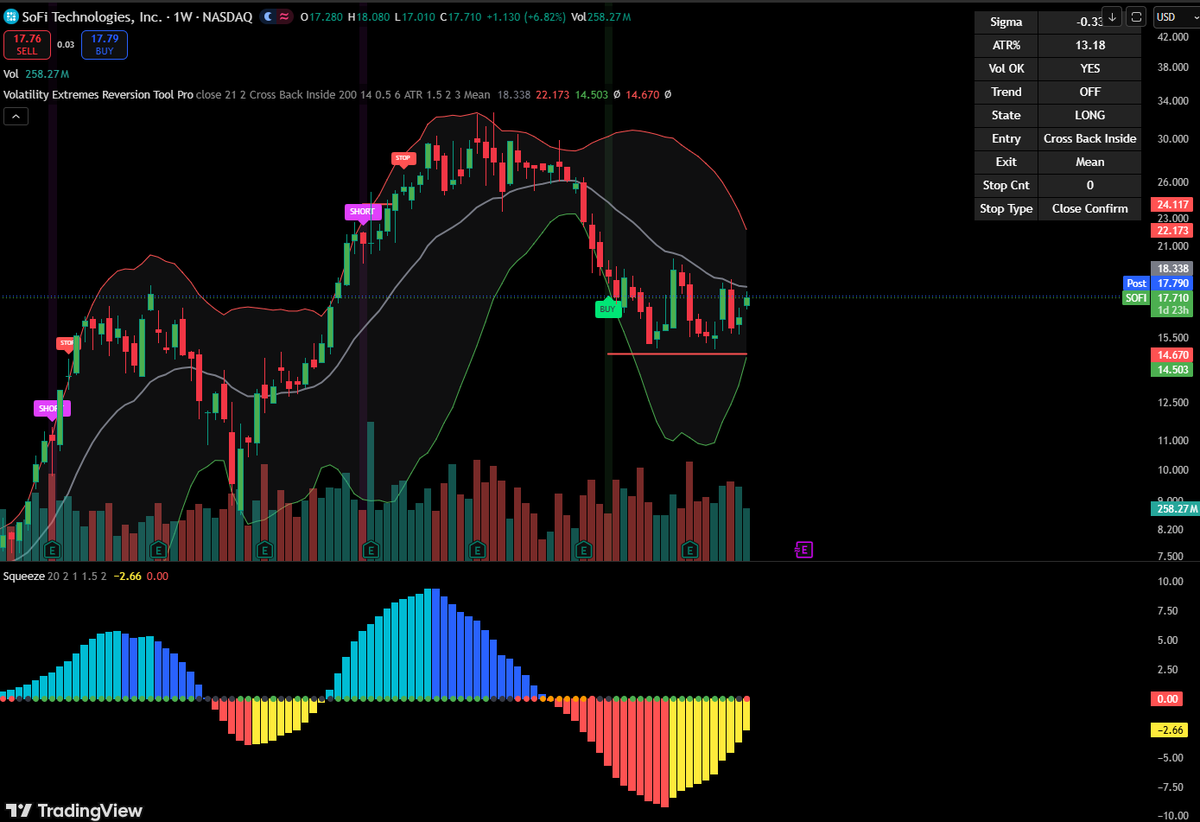Click the red 0.00 Squeeze scale label
This screenshot has height=822, width=1200.
point(1168,699)
